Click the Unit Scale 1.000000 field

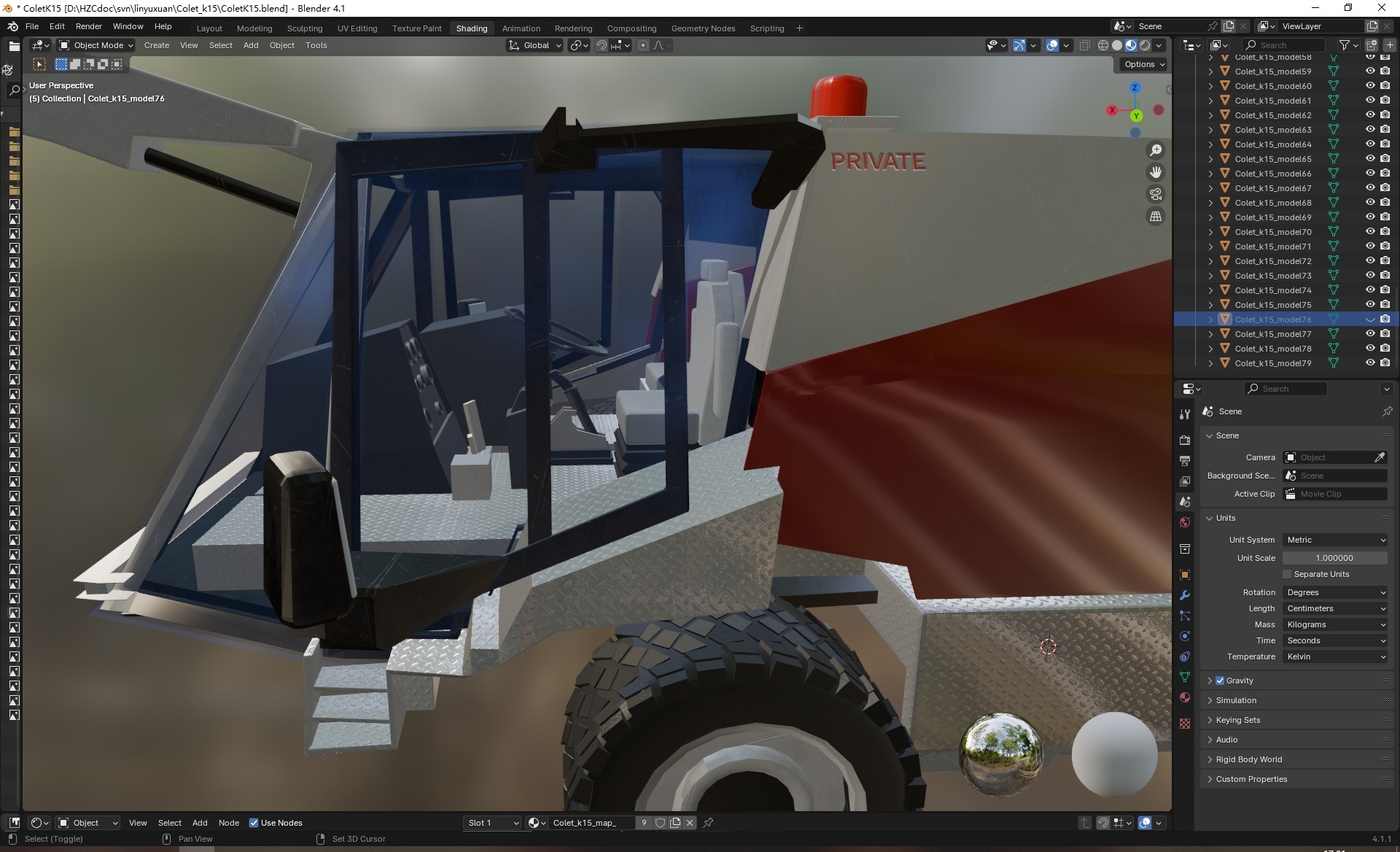[1335, 558]
